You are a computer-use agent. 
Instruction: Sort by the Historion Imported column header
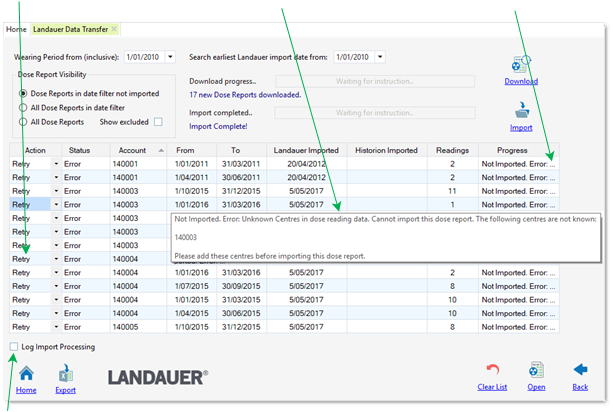tap(386, 150)
